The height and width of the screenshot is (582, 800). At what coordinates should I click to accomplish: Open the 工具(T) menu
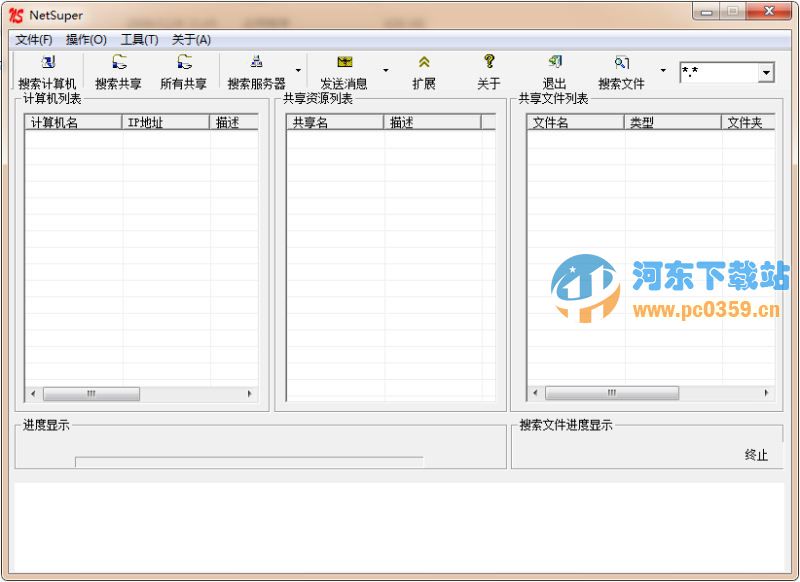(x=139, y=40)
